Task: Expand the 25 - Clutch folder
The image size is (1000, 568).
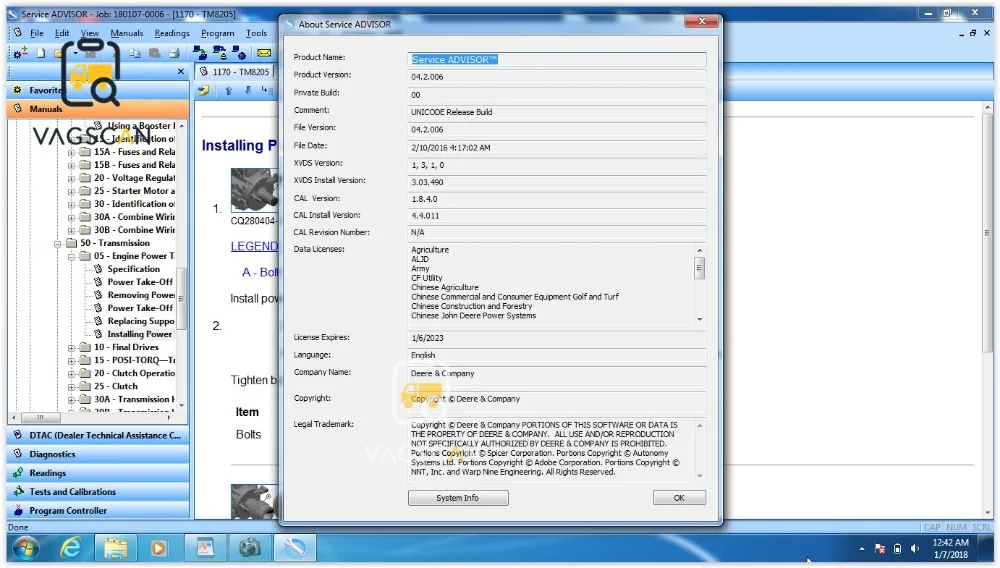Action: click(71, 387)
